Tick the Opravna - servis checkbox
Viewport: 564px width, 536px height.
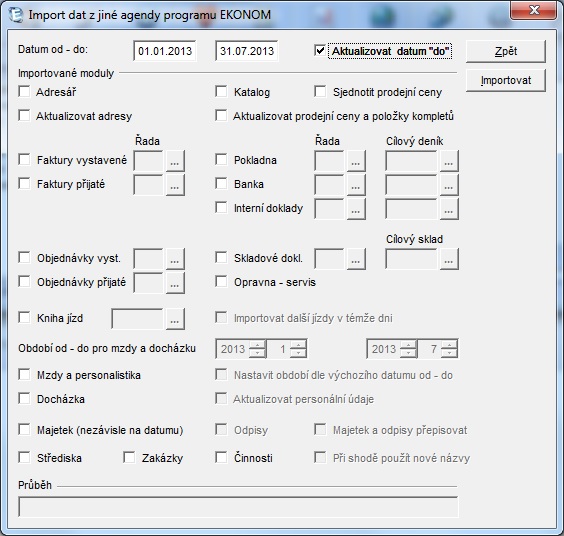(x=221, y=282)
